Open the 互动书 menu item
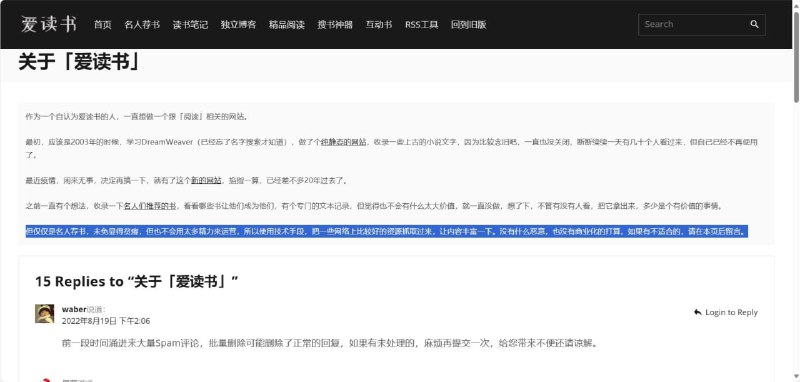Image resolution: width=800 pixels, height=382 pixels. tap(379, 24)
